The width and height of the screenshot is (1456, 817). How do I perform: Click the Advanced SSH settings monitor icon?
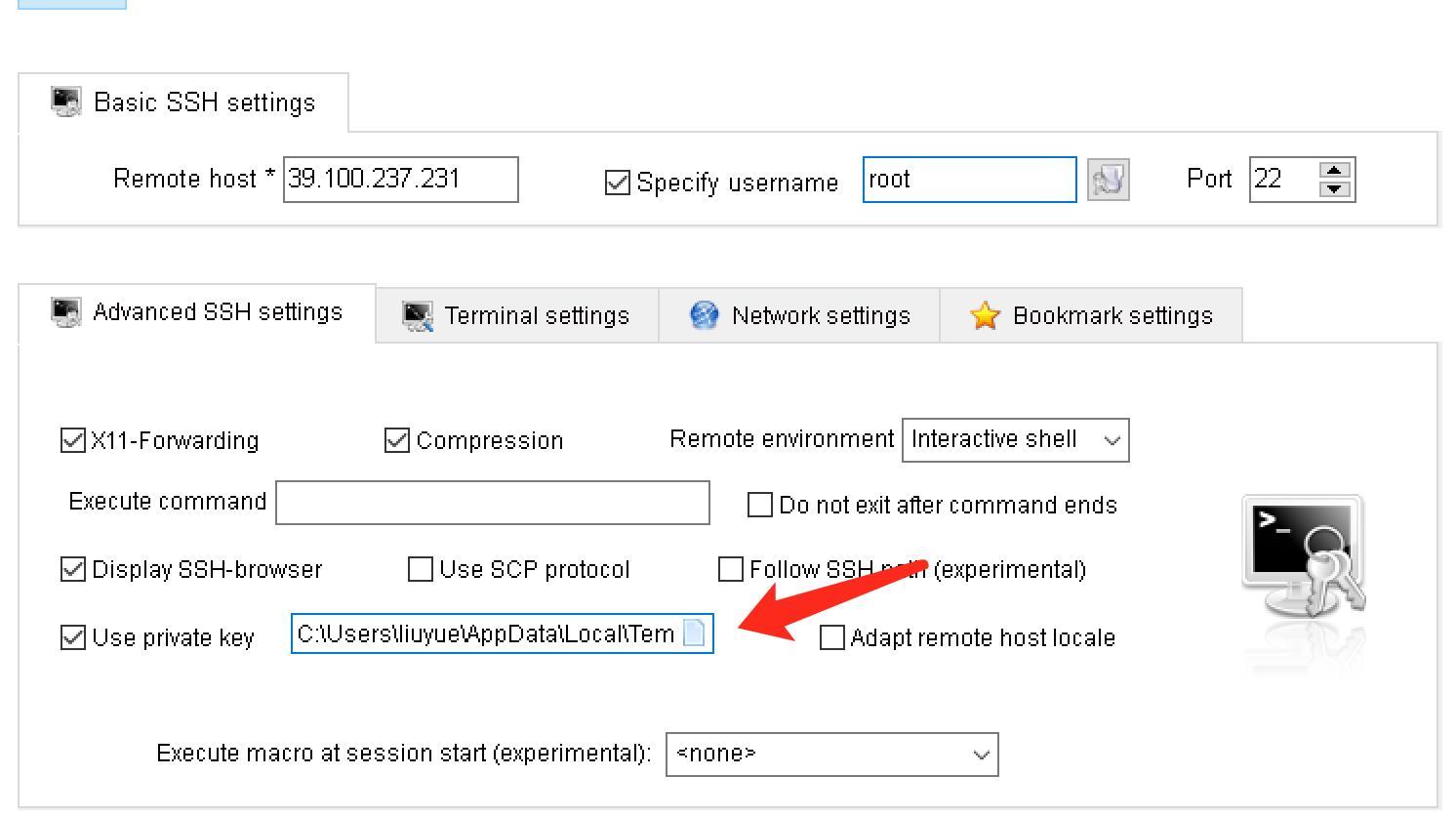66,312
